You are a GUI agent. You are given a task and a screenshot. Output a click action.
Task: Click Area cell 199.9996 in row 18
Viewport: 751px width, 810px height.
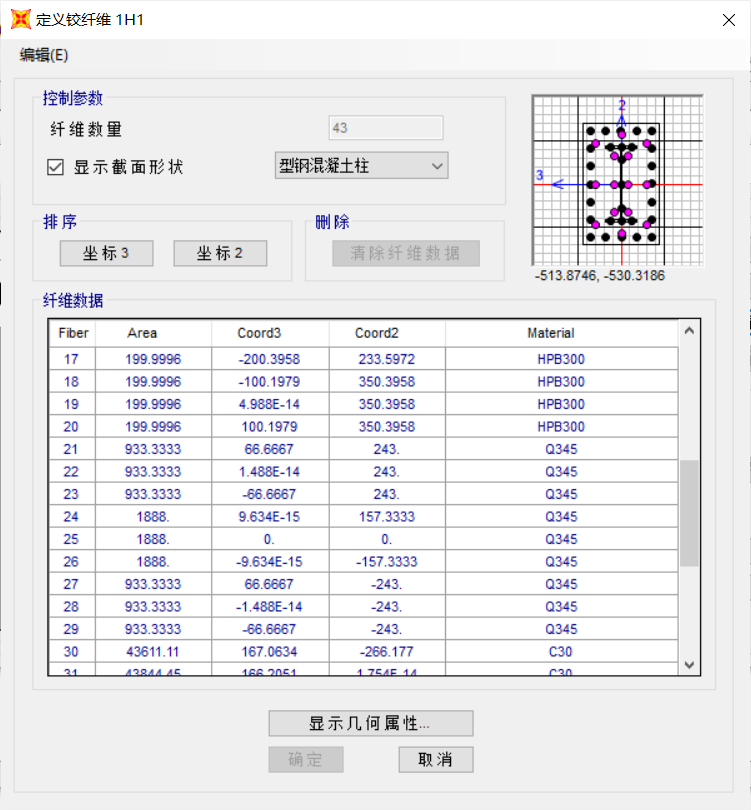(153, 382)
